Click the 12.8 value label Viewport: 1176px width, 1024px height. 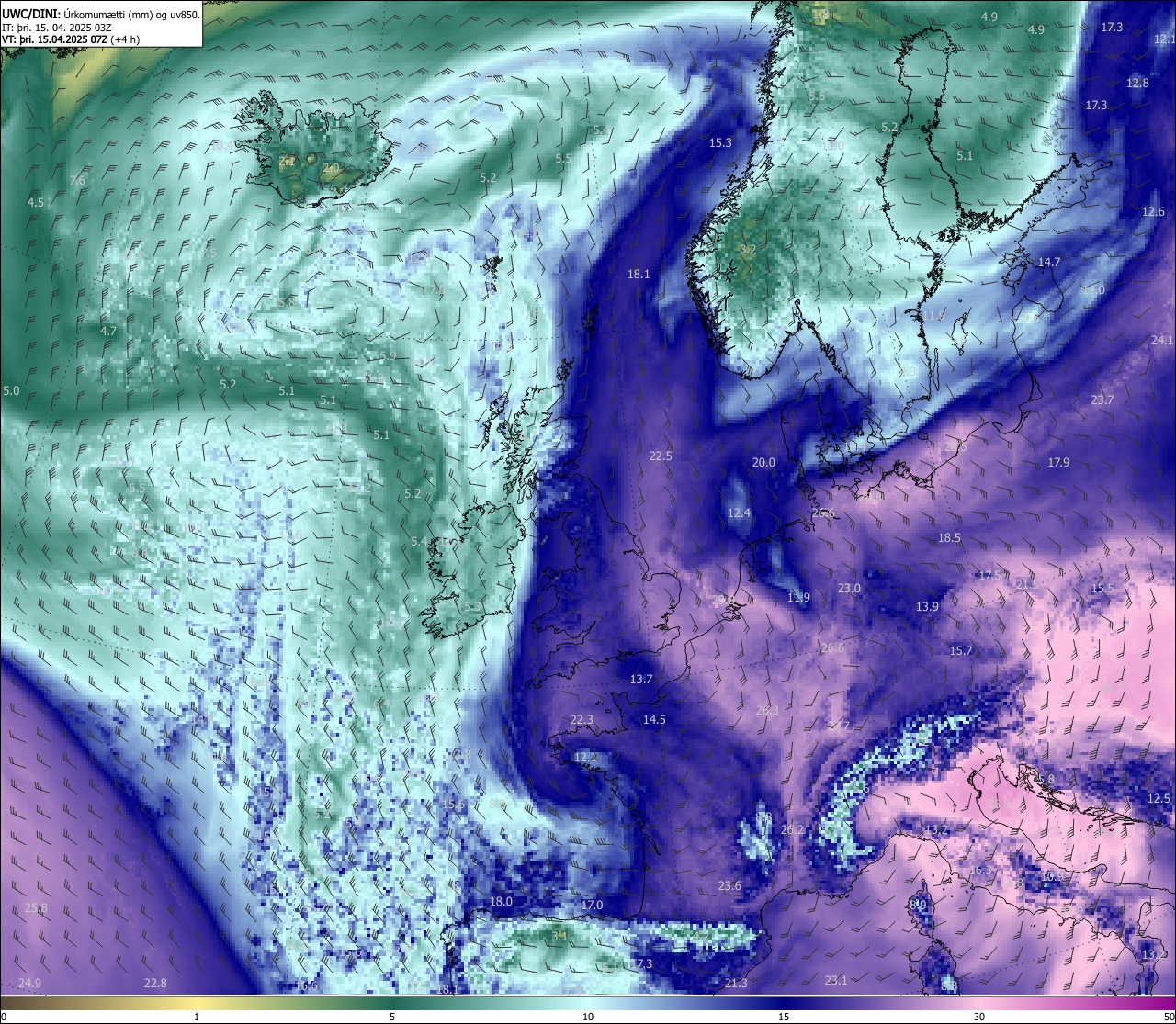pyautogui.click(x=1137, y=83)
